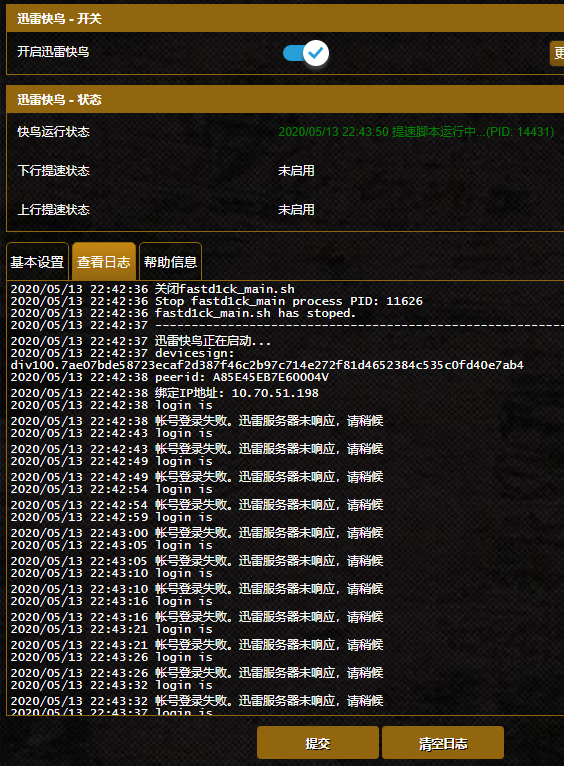This screenshot has width=564, height=766.
Task: Click the 开启迅雷快鸟 label
Action: (53, 52)
